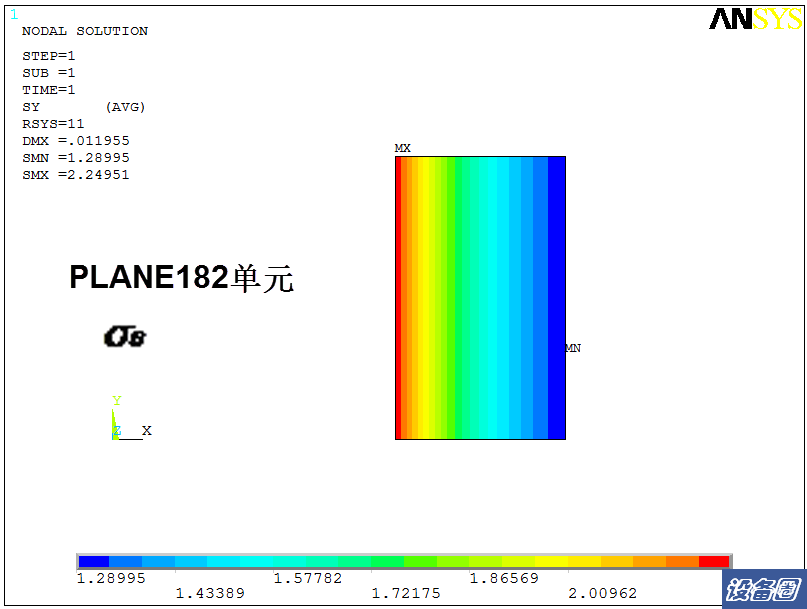The height and width of the screenshot is (609, 807).
Task: Click the X axis label of the triad
Action: coord(146,430)
